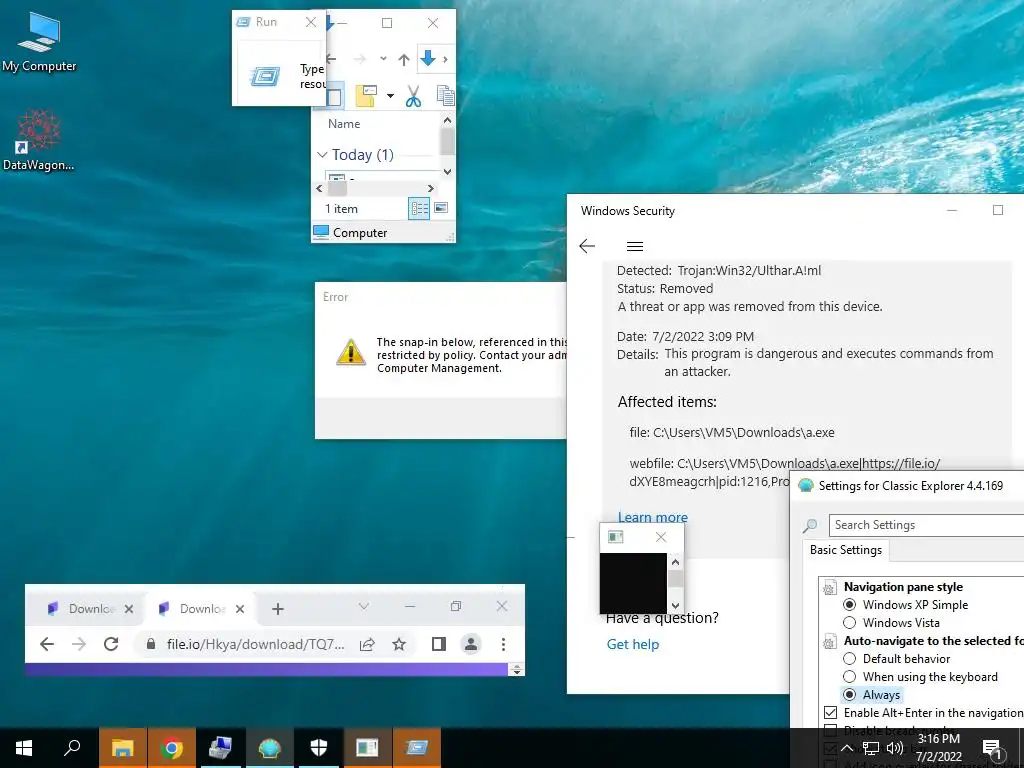Open the network icon in system tray
Screen dimensions: 1024x768
tap(871, 748)
